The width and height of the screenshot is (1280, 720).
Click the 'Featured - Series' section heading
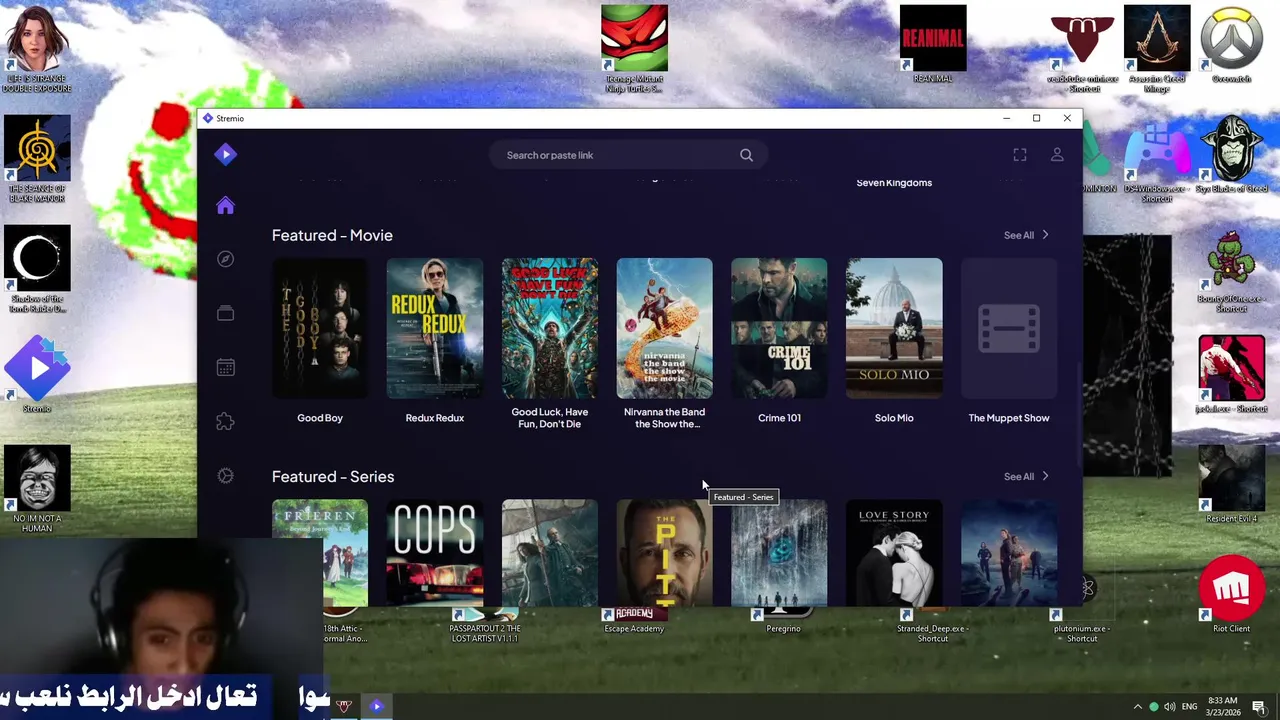click(x=333, y=476)
